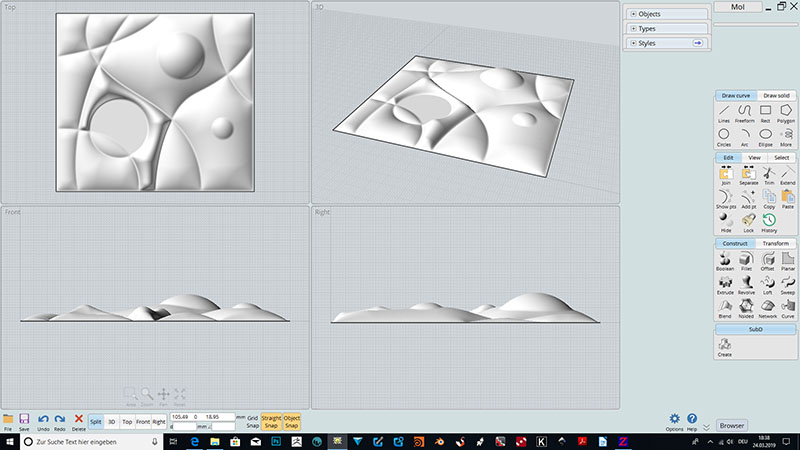Open the More curves tool
The height and width of the screenshot is (450, 800).
[x=786, y=137]
